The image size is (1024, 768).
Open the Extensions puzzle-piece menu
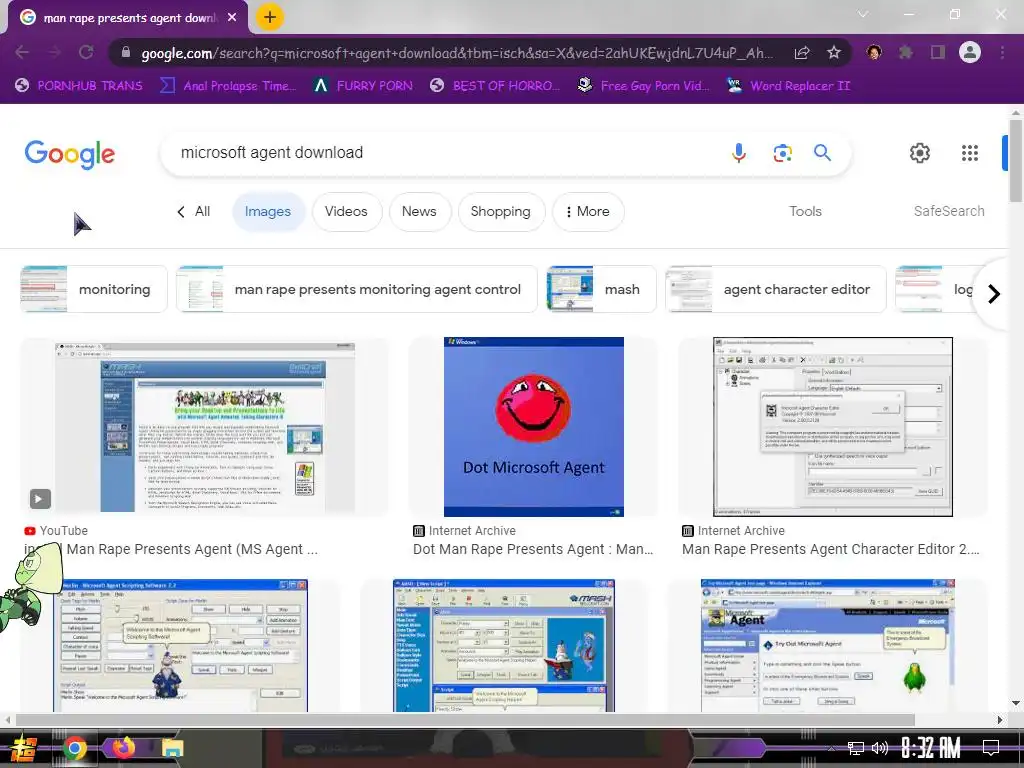[x=906, y=52]
